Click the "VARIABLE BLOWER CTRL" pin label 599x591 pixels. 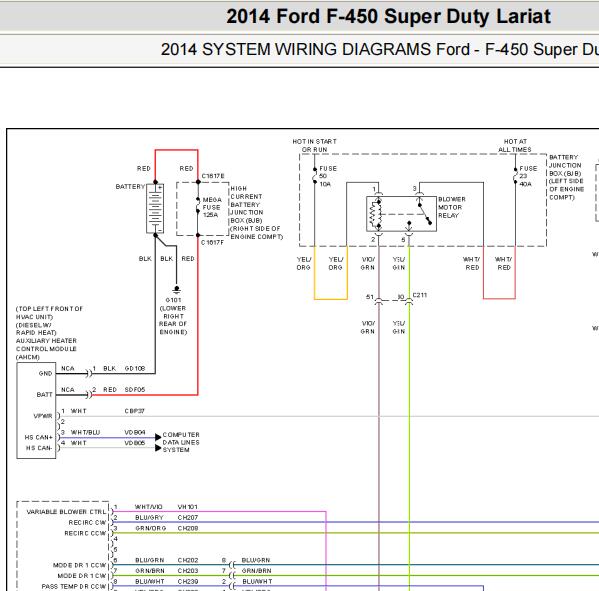66,512
